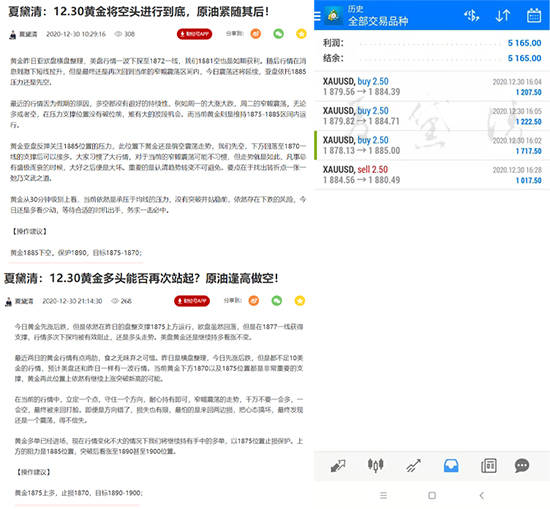Click the second article headline 黄金多头能否再次站起
The width and height of the screenshot is (550, 509).
pyautogui.click(x=141, y=279)
